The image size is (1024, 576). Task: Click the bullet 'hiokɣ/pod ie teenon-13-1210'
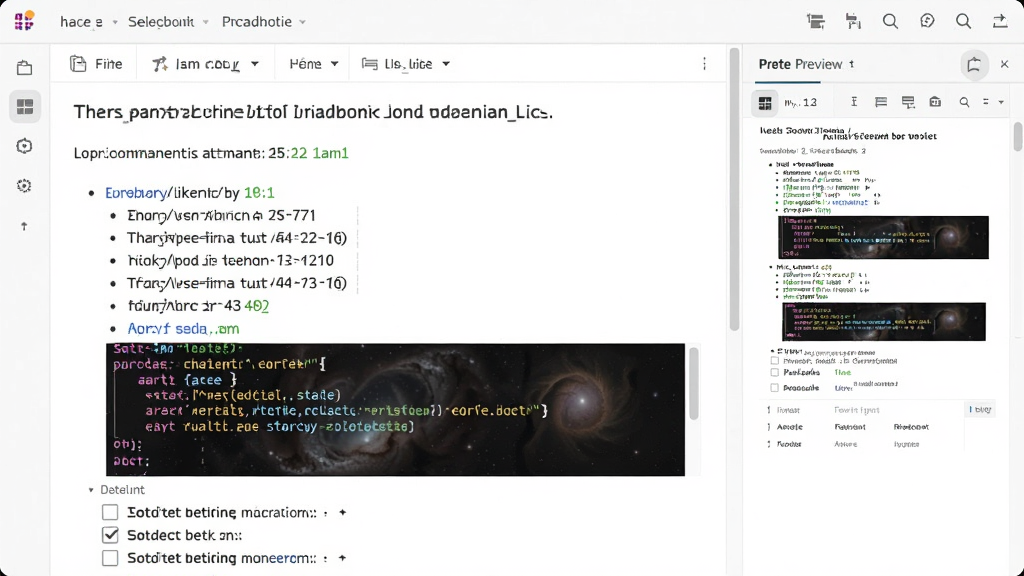pyautogui.click(x=230, y=261)
